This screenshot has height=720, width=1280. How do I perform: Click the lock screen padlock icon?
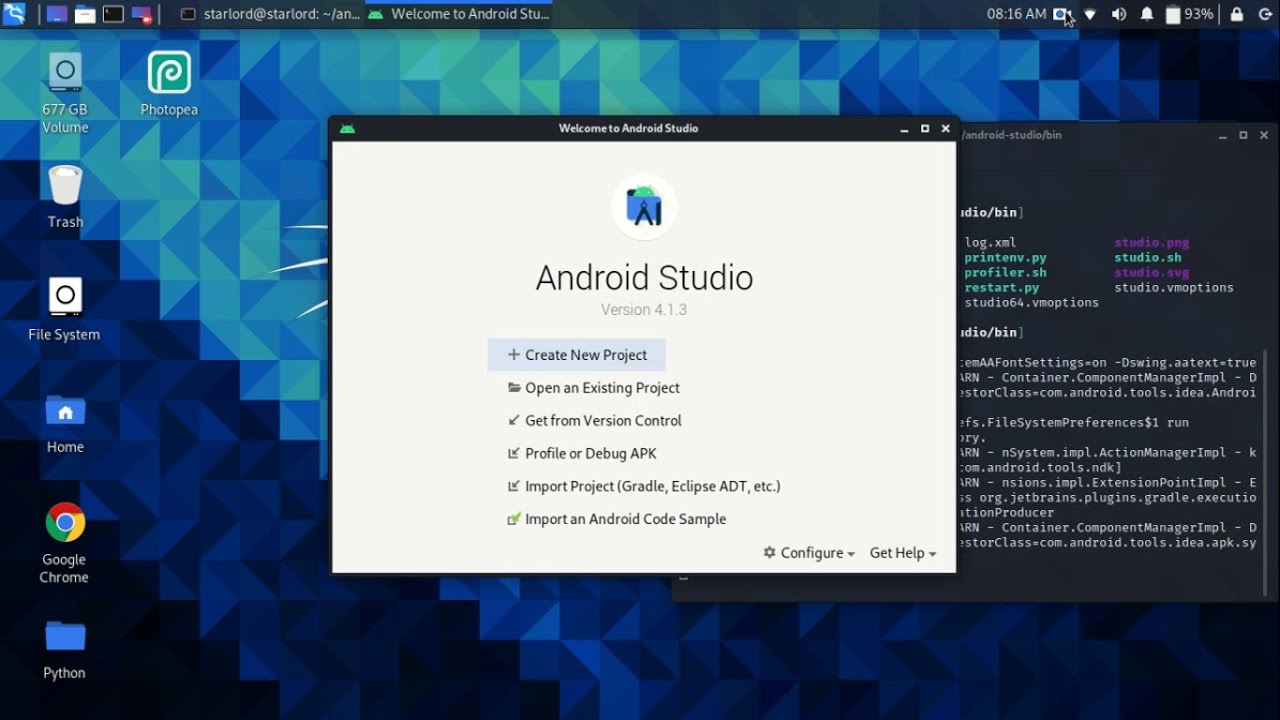[1237, 14]
